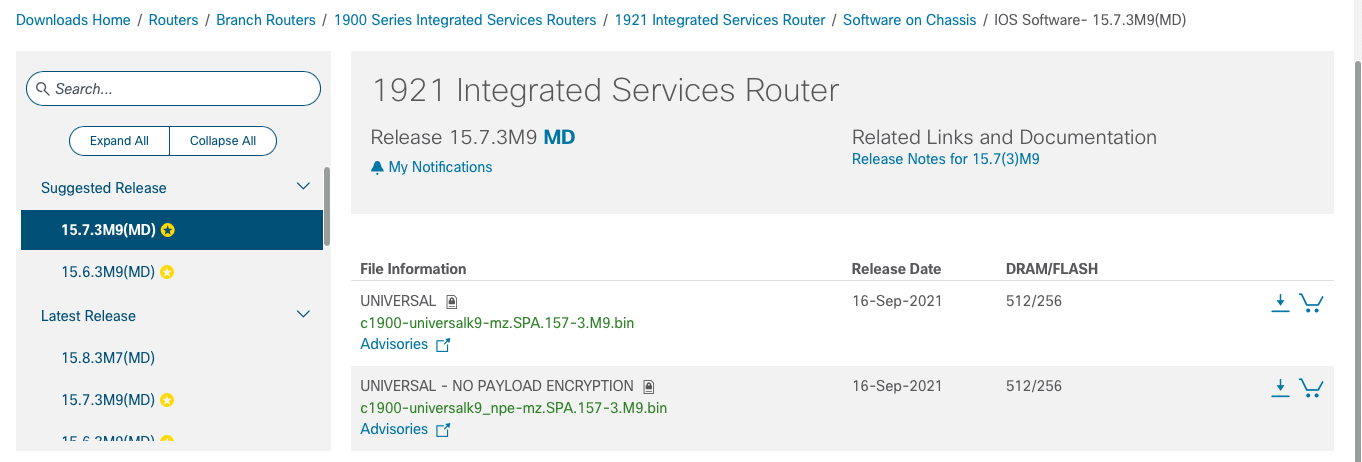The height and width of the screenshot is (462, 1362).
Task: Open file details icon next to UNIVERSAL
Action: click(x=452, y=301)
